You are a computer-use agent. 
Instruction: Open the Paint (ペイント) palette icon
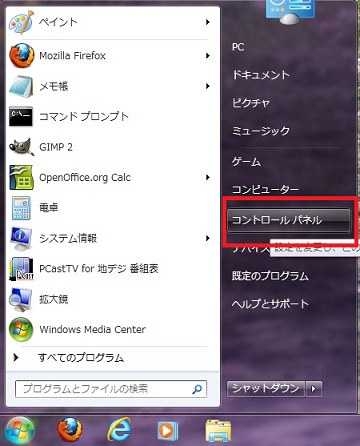click(21, 22)
